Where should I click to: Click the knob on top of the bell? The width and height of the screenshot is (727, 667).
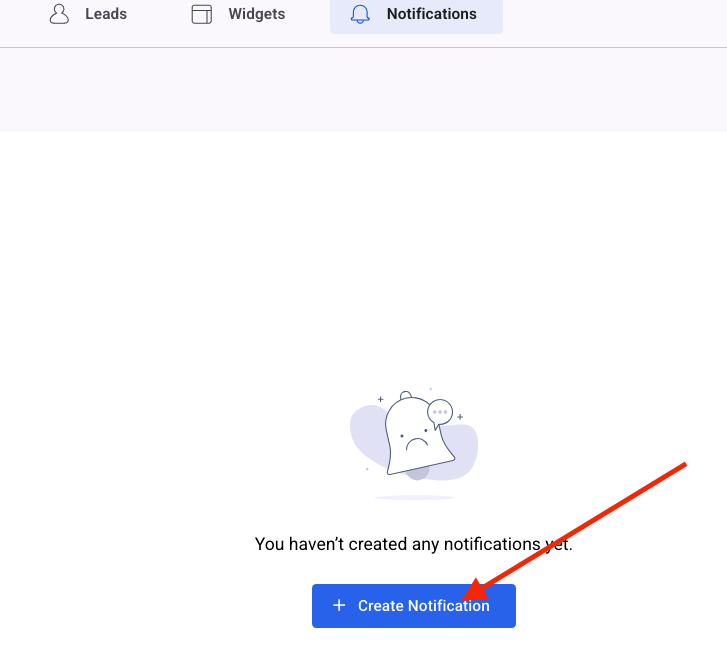coord(405,395)
